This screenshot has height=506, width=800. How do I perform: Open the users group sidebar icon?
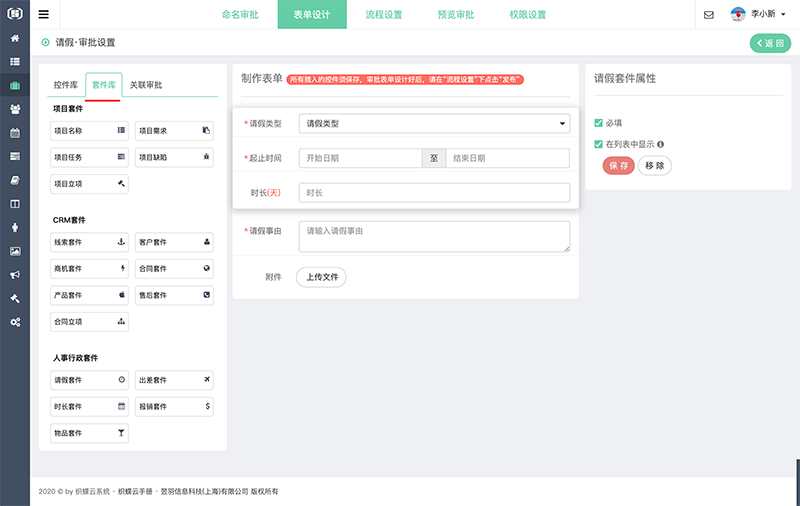(x=15, y=109)
